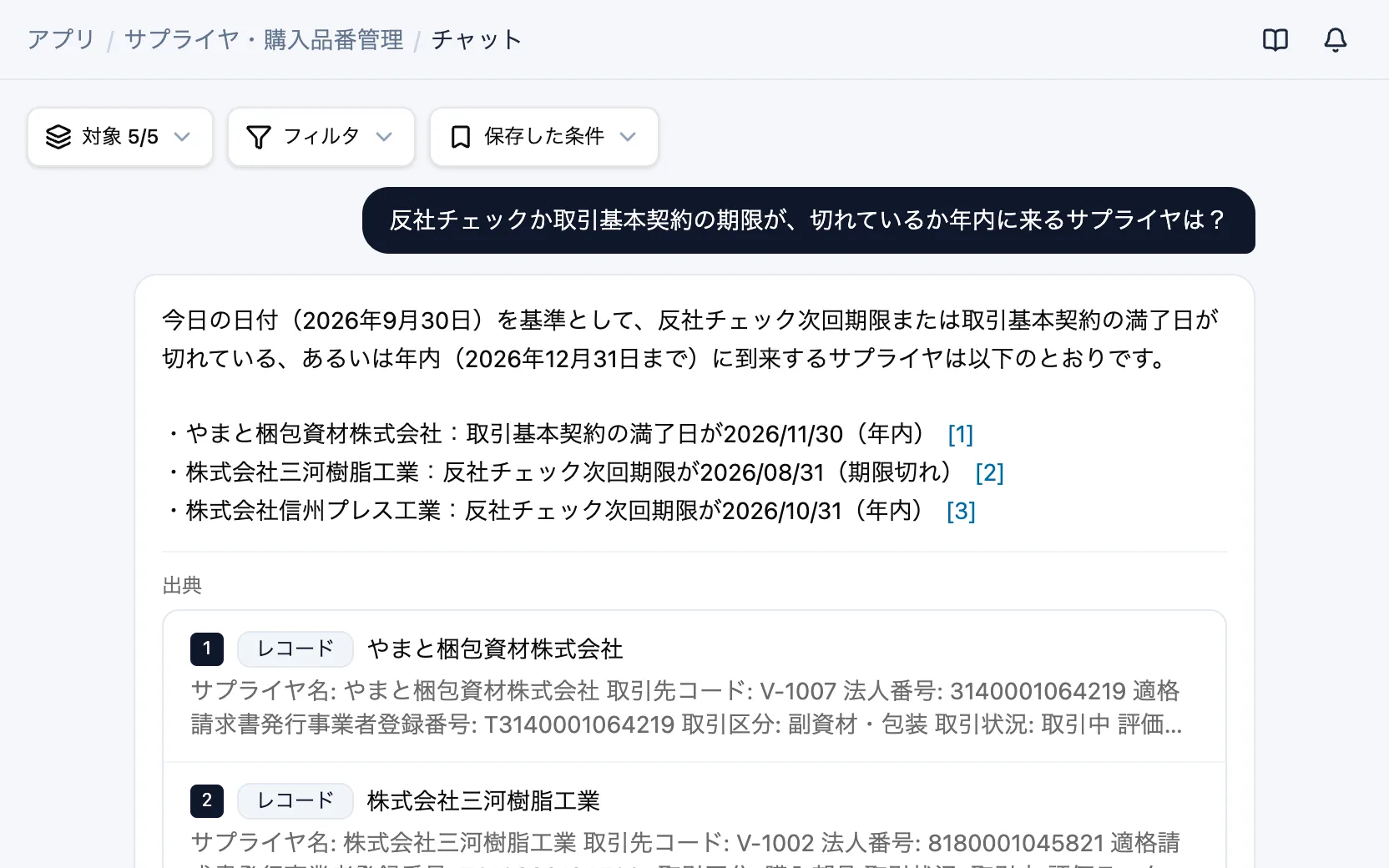1389x868 pixels.
Task: Open citation link [2]
Action: coord(989,472)
